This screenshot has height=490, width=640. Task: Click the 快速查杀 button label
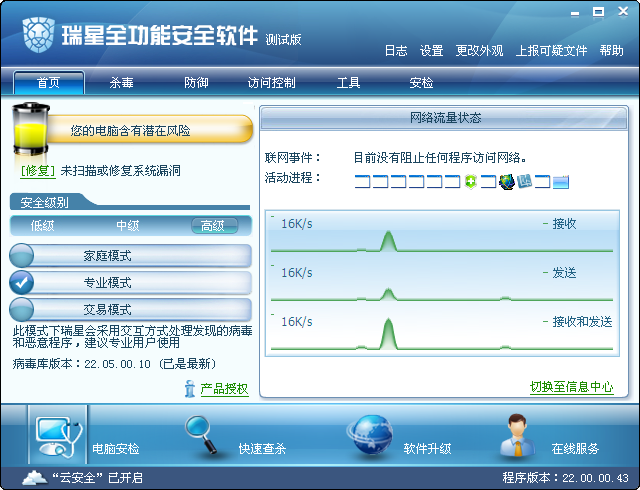coord(262,449)
